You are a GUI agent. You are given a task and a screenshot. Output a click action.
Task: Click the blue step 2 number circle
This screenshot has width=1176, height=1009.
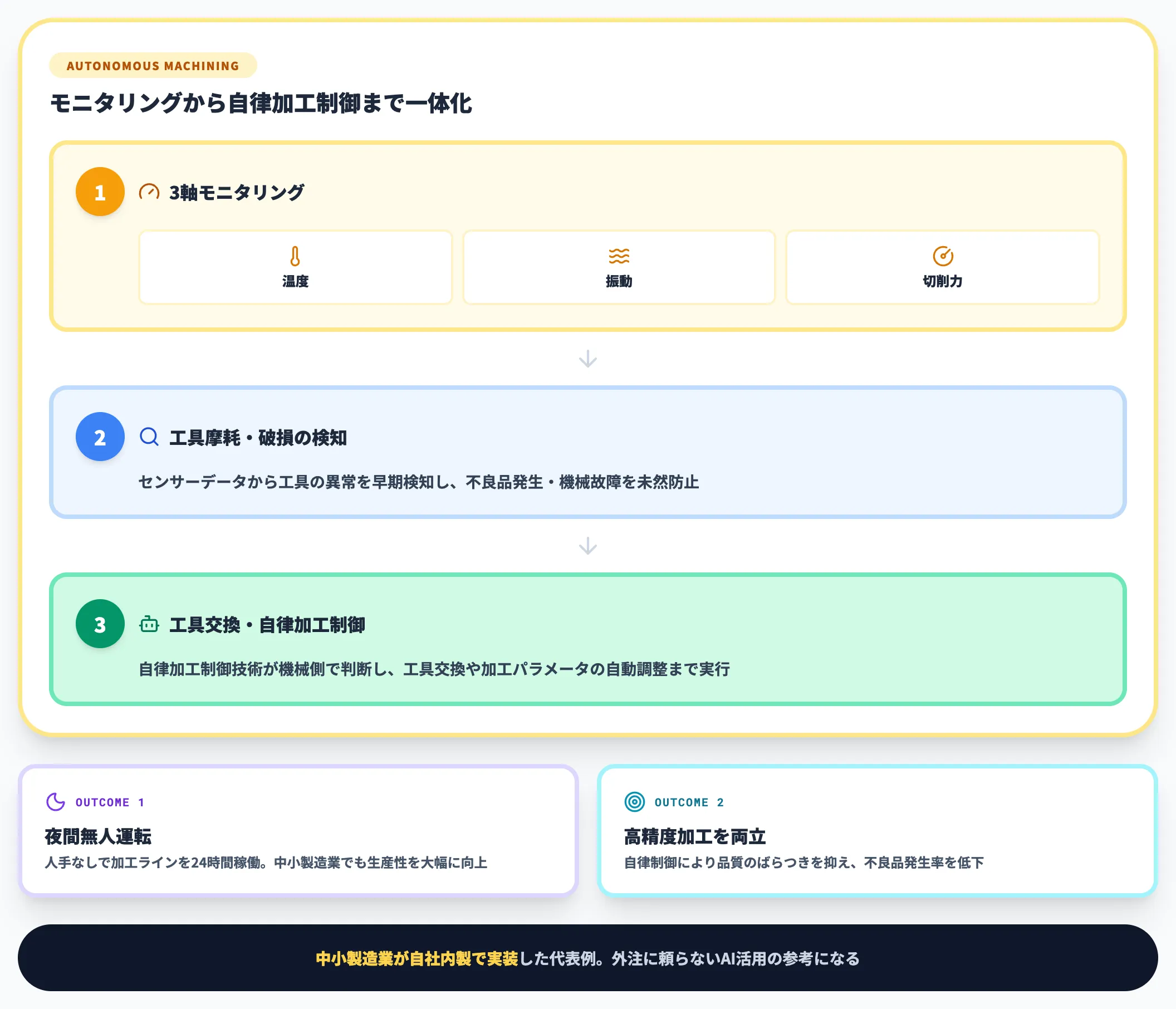click(x=100, y=437)
